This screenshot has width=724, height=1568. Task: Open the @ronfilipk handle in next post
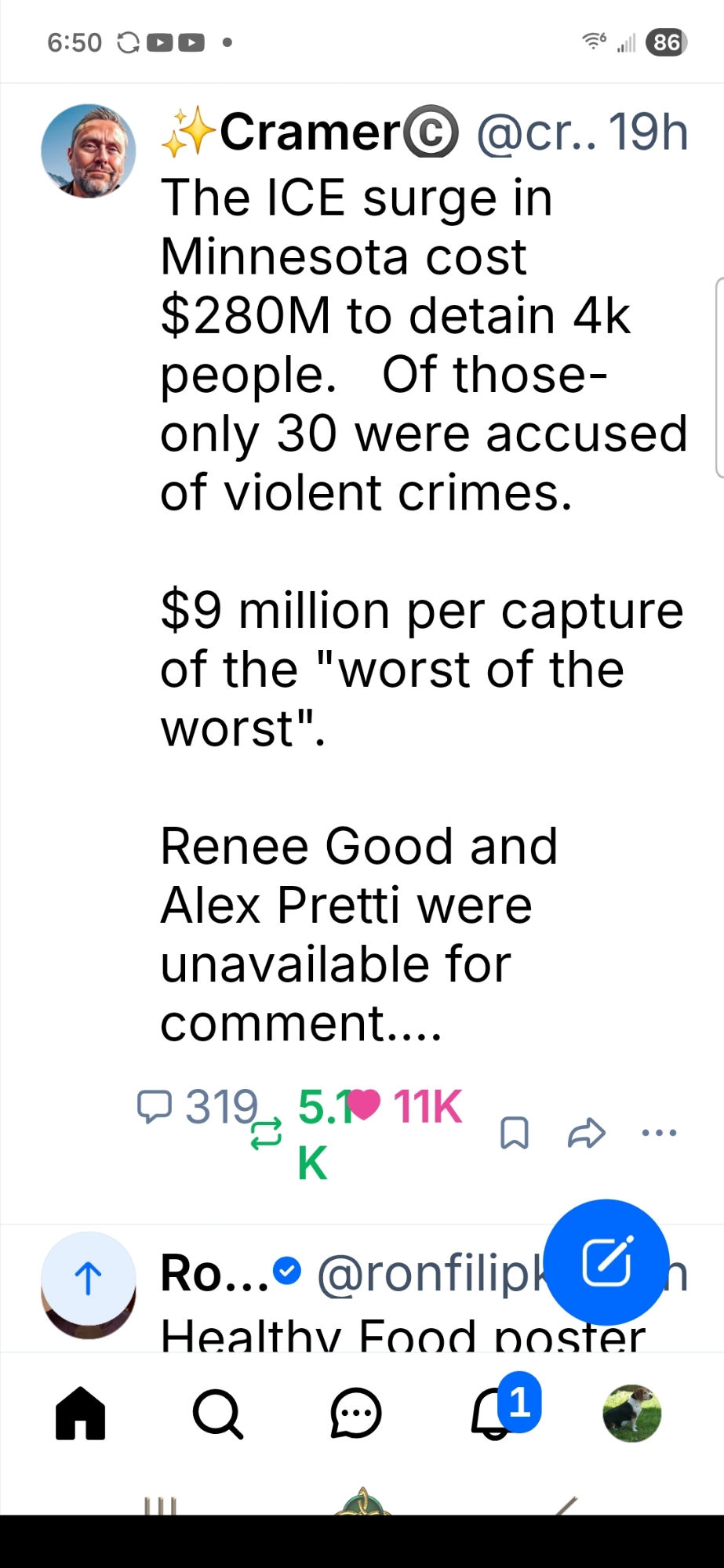click(431, 1274)
